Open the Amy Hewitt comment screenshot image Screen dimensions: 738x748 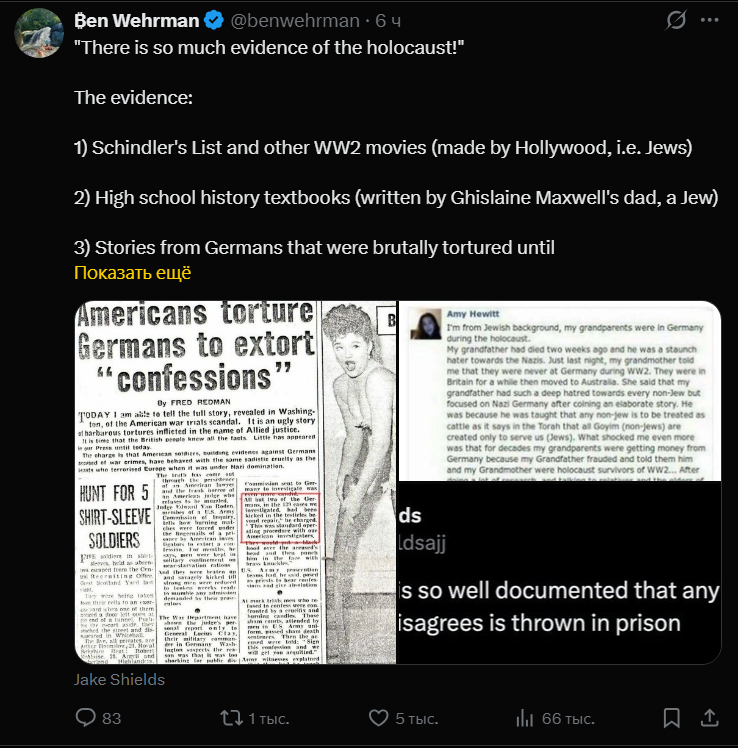click(560, 391)
